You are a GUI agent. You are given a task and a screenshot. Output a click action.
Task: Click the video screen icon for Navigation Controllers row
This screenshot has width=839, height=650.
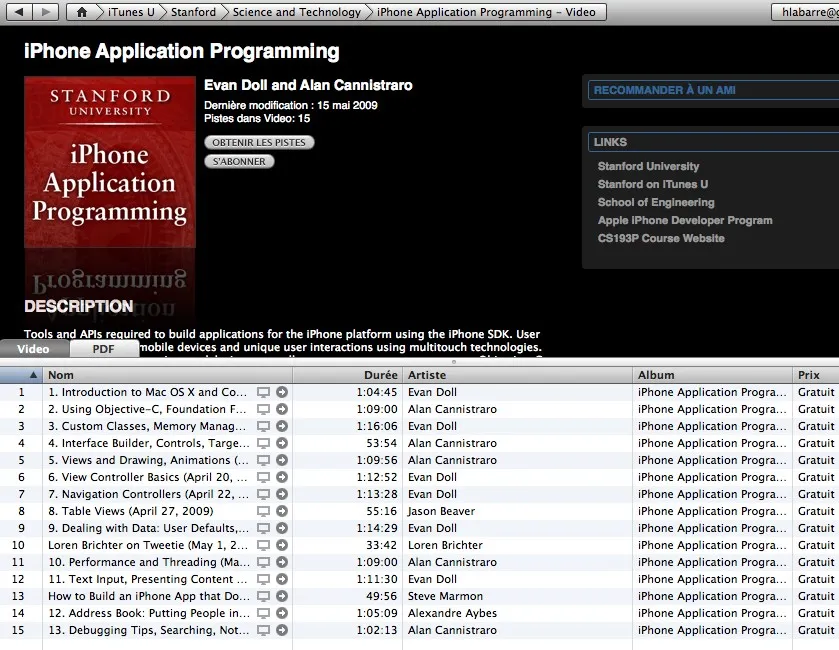click(x=263, y=494)
